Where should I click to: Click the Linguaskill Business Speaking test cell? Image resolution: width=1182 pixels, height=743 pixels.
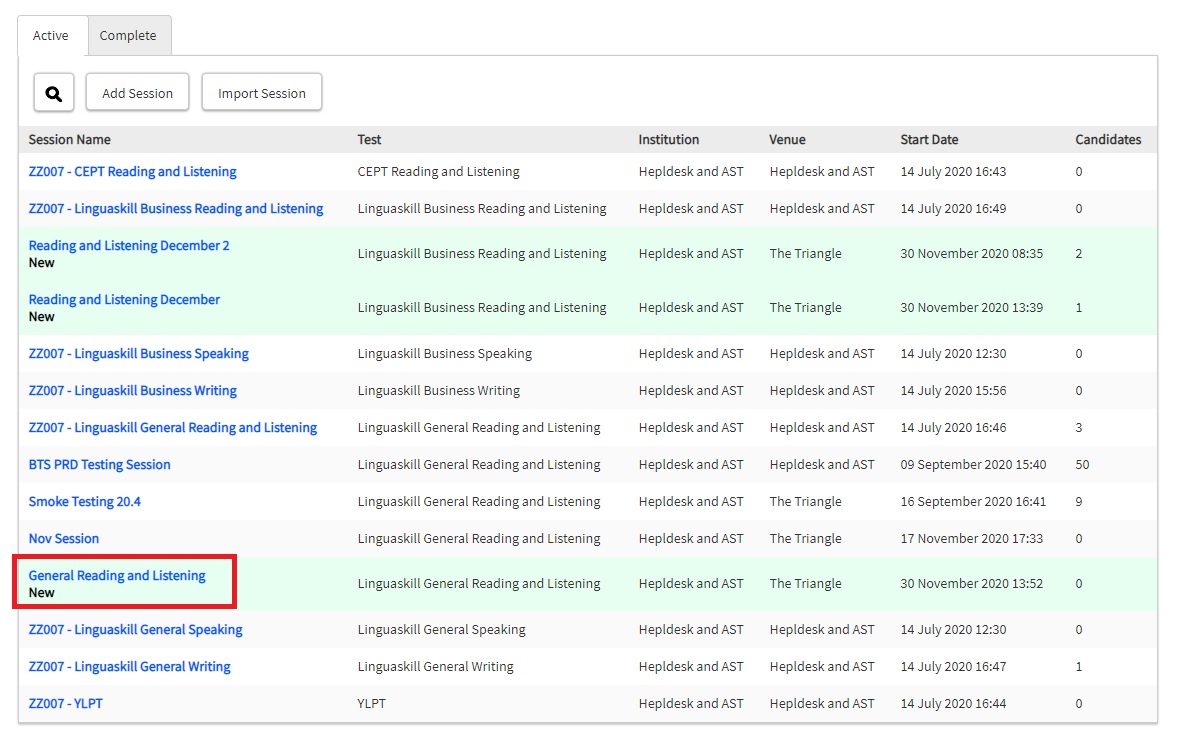coord(445,353)
